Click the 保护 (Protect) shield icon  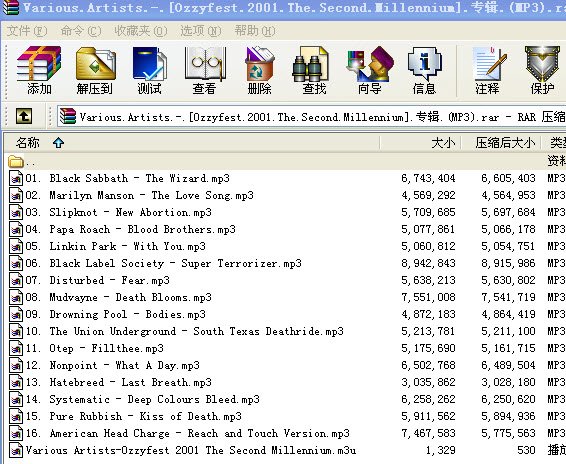click(x=543, y=70)
